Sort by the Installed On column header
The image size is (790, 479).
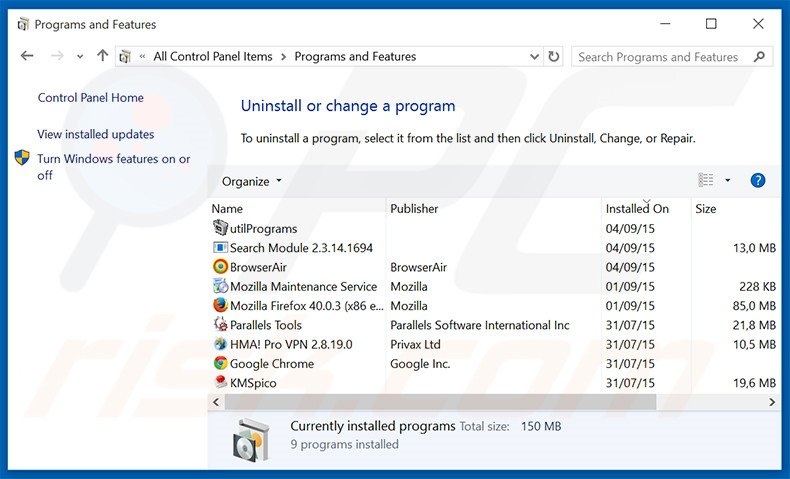coord(637,209)
